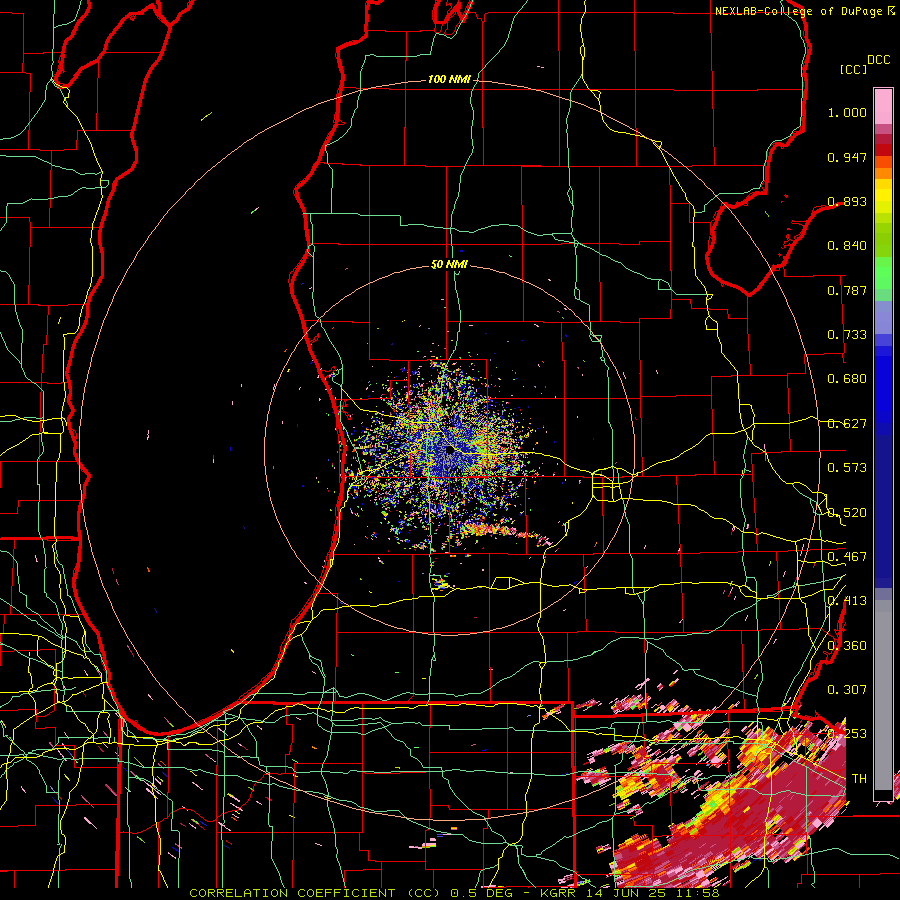Click the 0.947 legend value

point(847,157)
